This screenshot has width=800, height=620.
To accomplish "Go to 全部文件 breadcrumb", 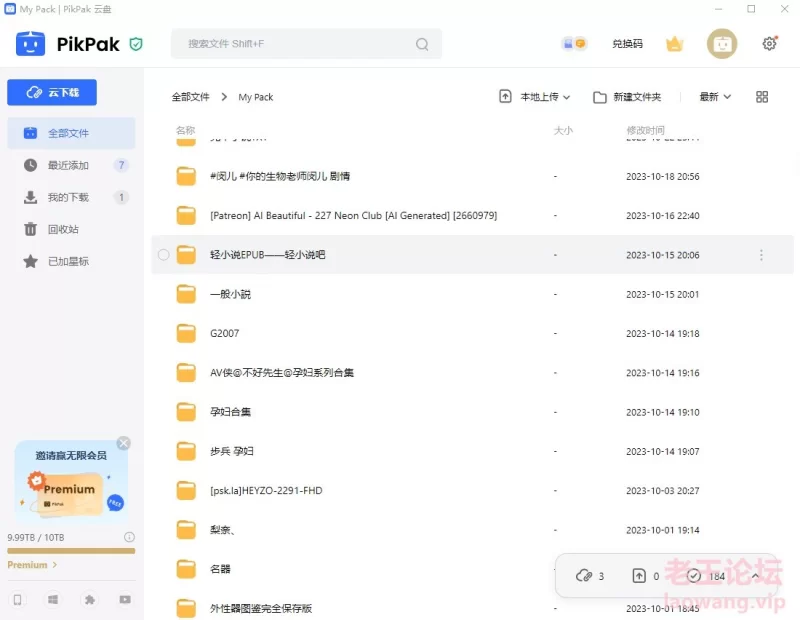I will click(190, 97).
